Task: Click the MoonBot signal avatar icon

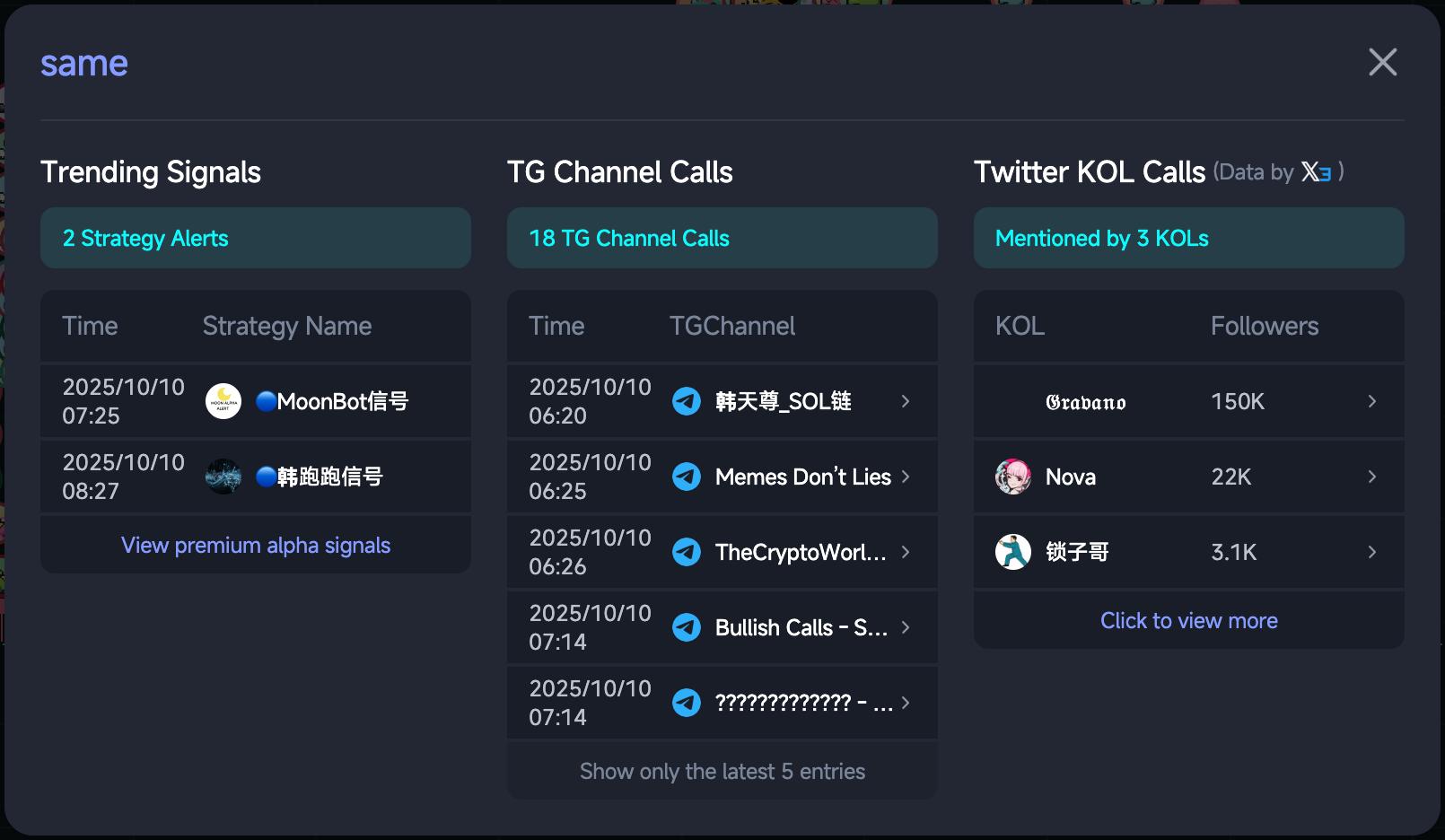Action: tap(223, 401)
